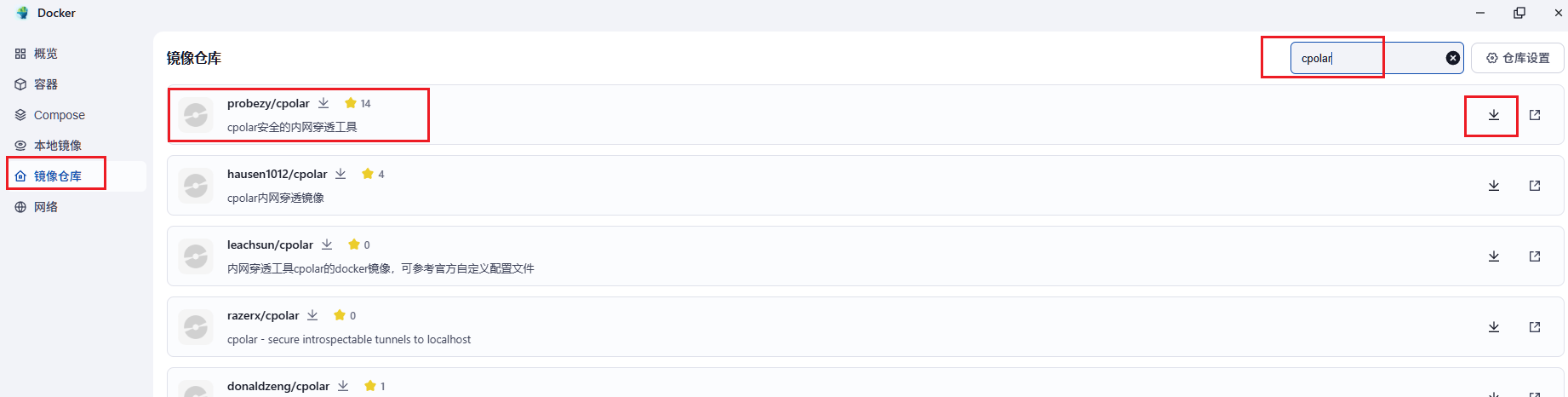Open 本地镜像 local images
The height and width of the screenshot is (397, 1568).
coord(57,146)
